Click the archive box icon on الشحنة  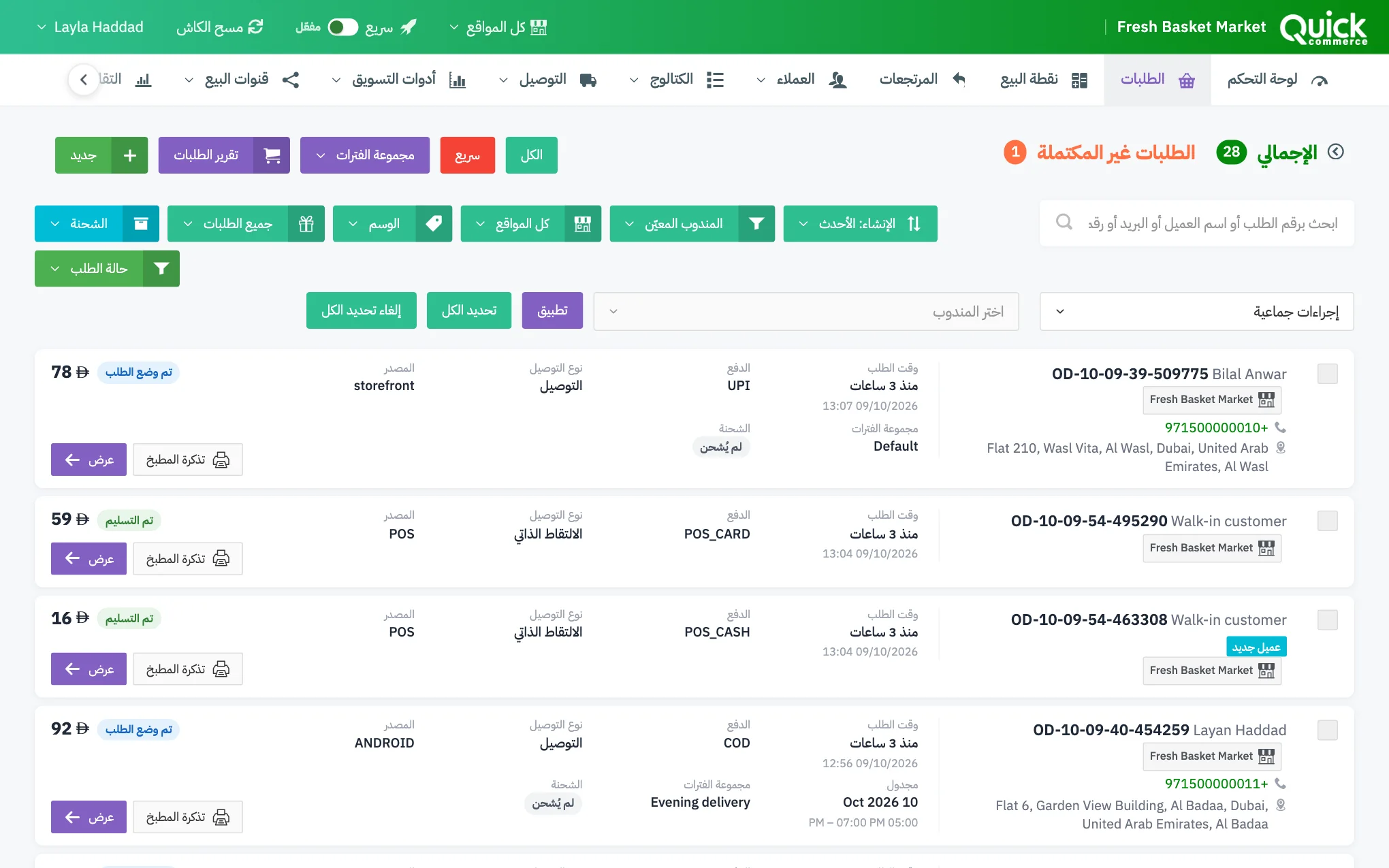coord(141,223)
